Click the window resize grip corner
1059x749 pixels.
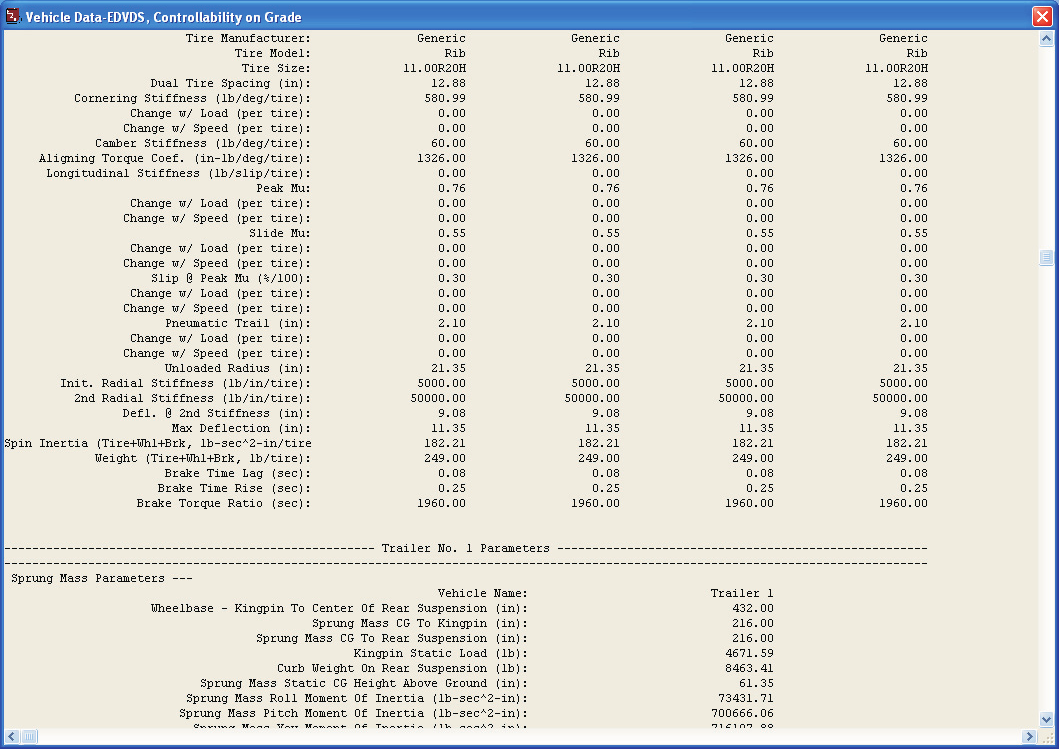(1046, 736)
